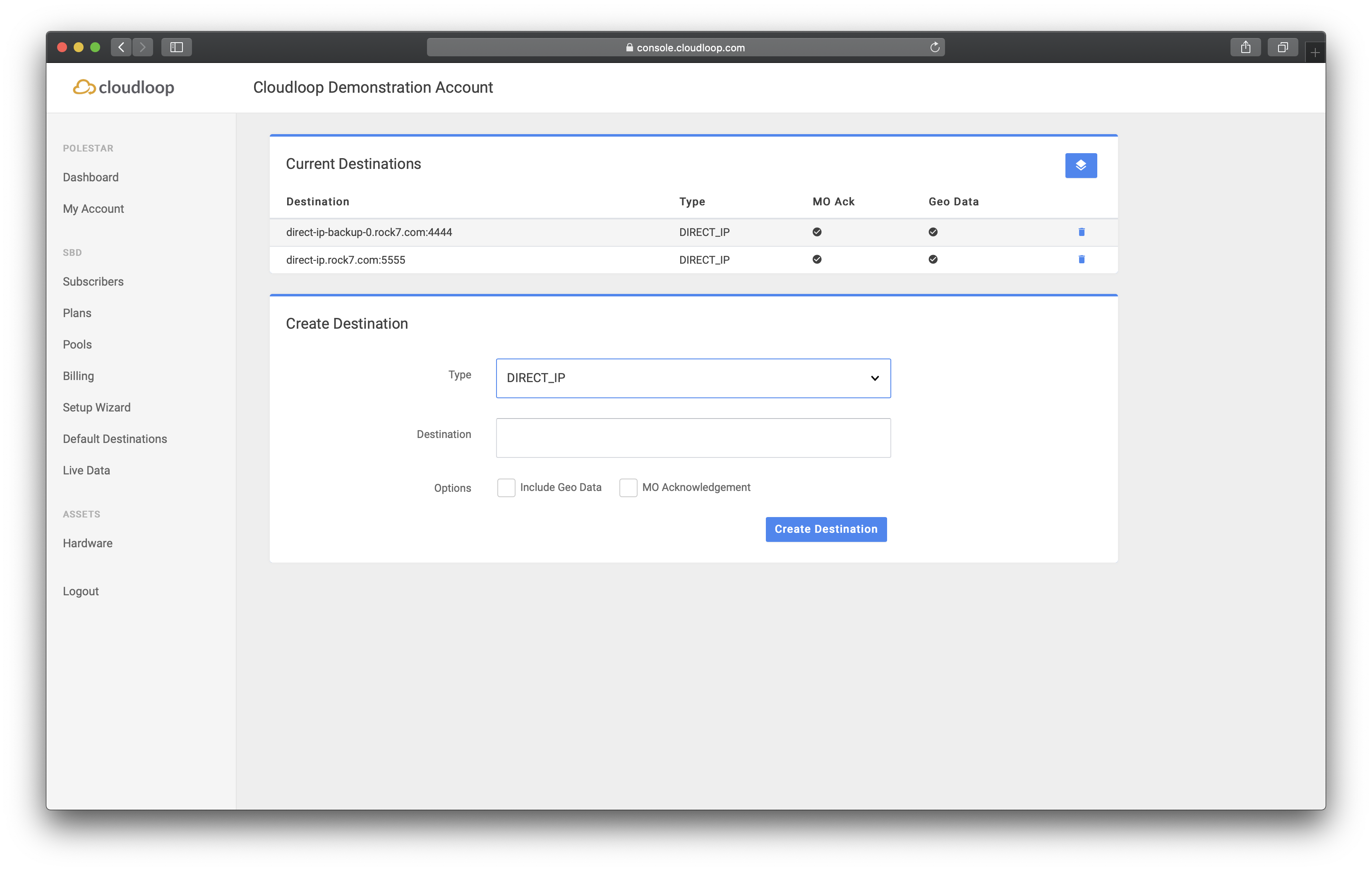The image size is (1372, 871).
Task: Open the Subscribers page in the sidebar
Action: click(93, 282)
